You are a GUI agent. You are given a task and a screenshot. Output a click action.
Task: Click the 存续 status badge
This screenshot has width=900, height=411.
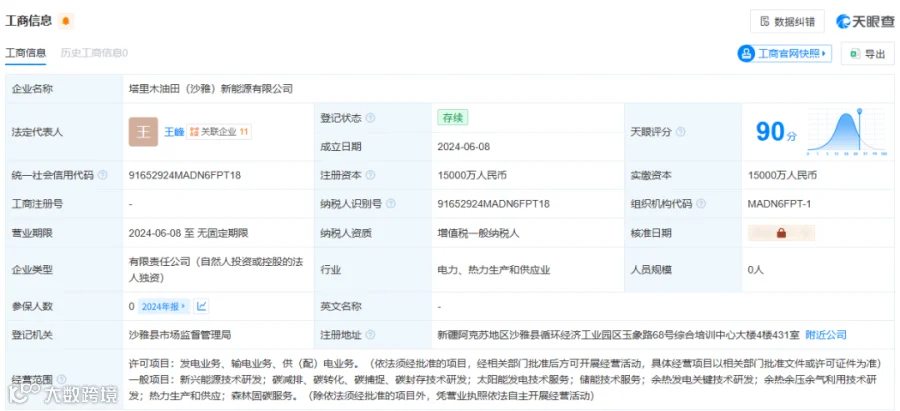coord(452,118)
